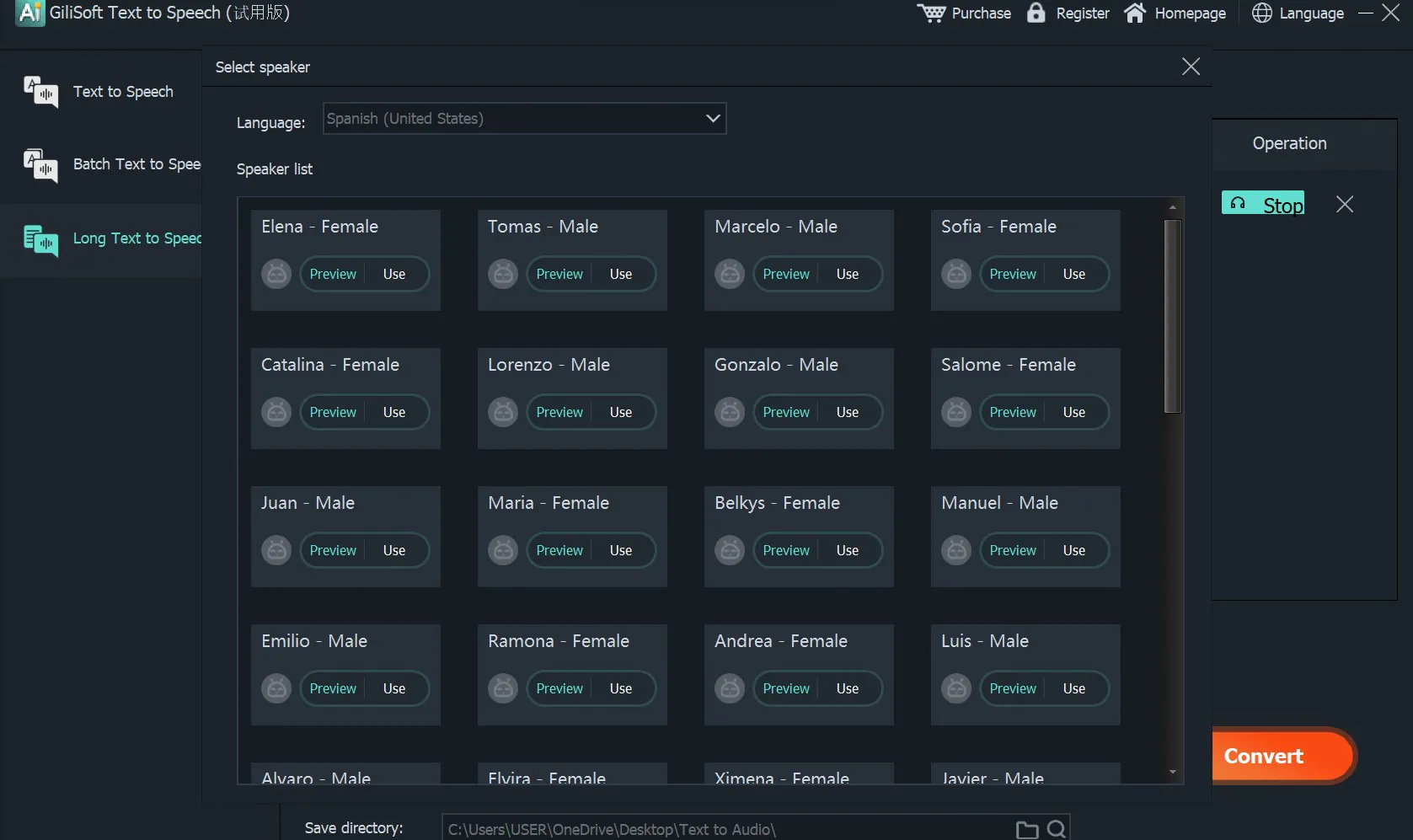
Task: Use the Sofia female voice
Action: 1074,274
